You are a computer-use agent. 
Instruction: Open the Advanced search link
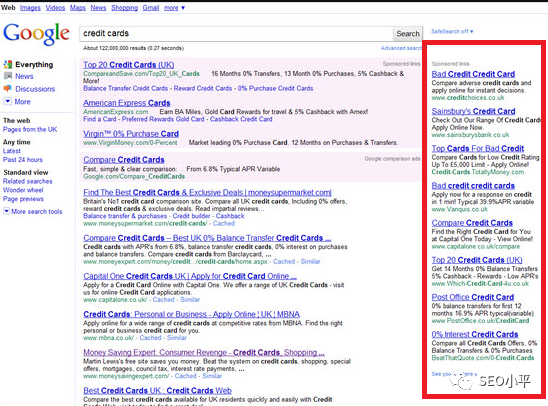pos(401,48)
